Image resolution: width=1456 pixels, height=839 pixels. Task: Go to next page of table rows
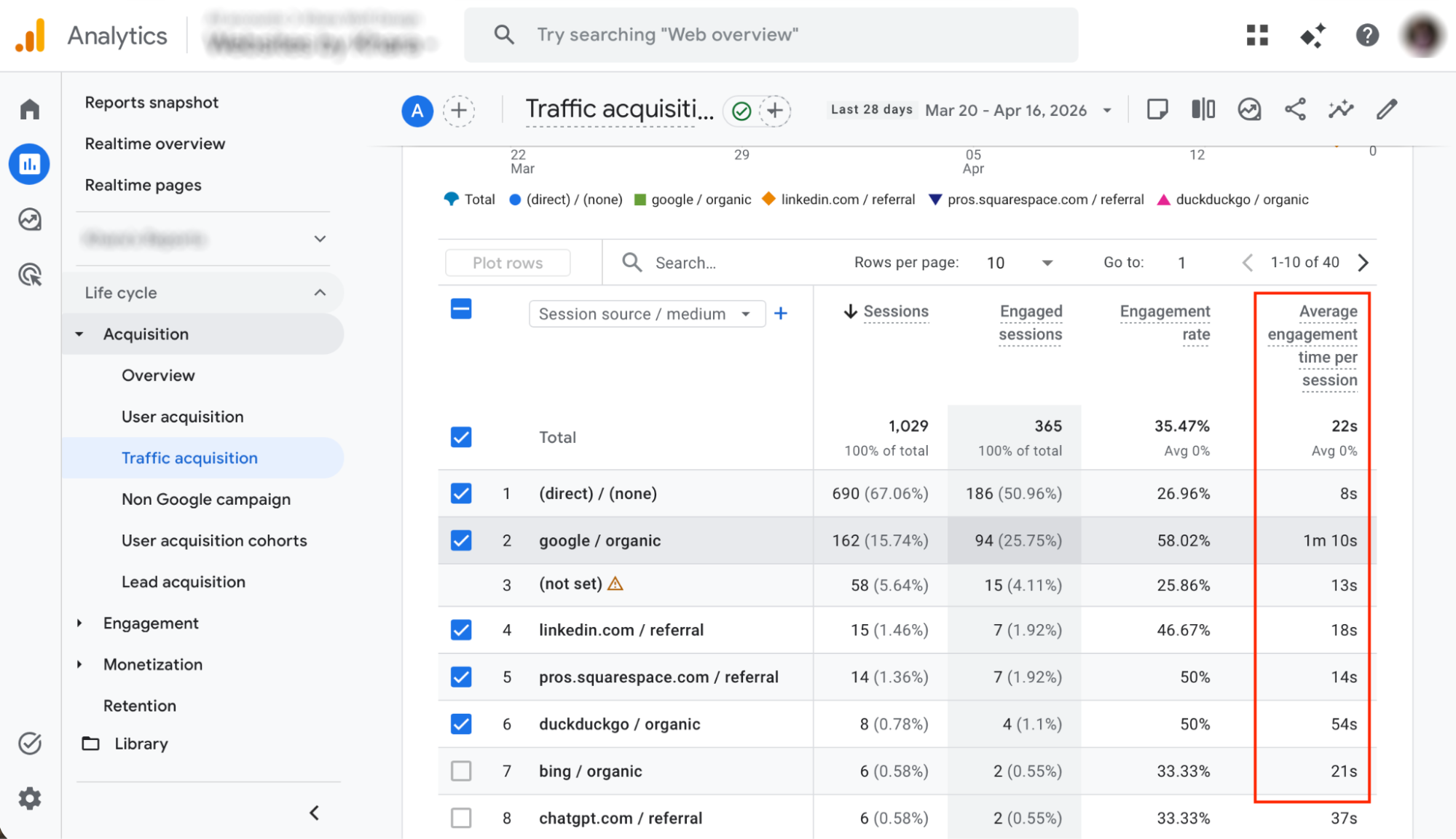click(x=1363, y=262)
